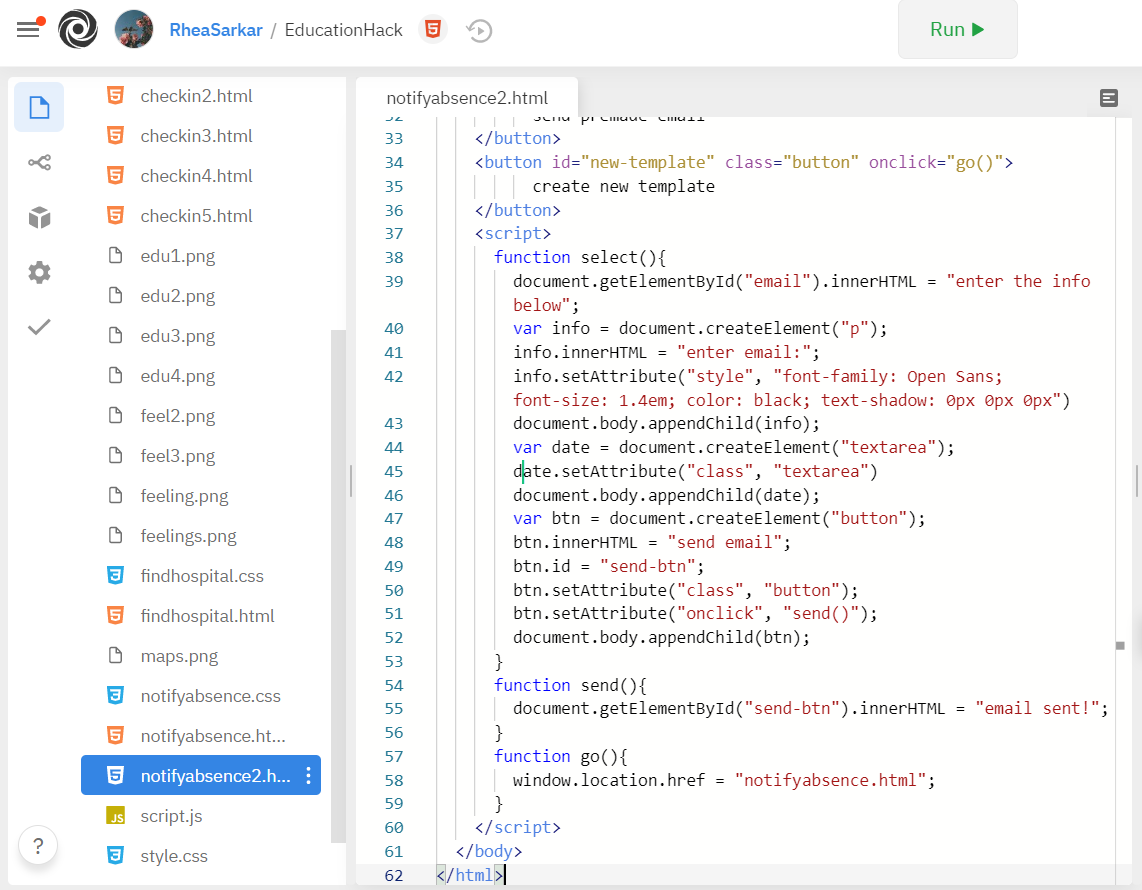Click the HTML5 icon next to findhospital.html
Viewport: 1142px width, 890px height.
[115, 615]
